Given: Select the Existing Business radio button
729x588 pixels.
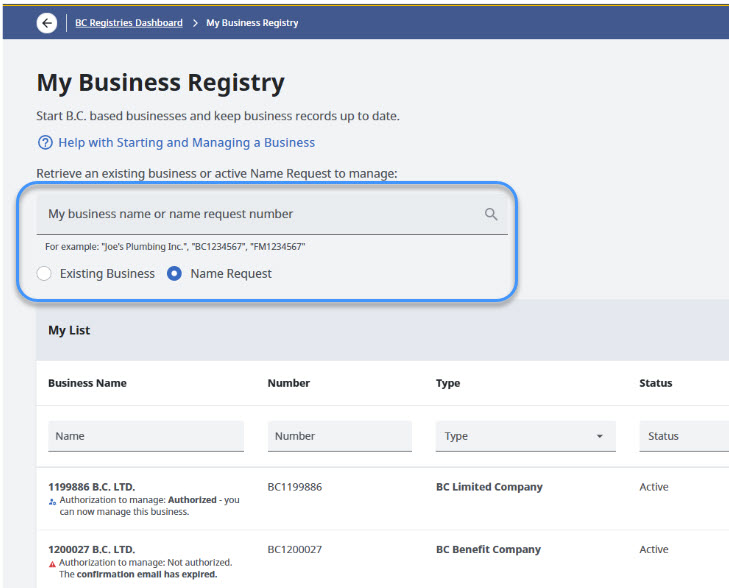Looking at the screenshot, I should (44, 273).
